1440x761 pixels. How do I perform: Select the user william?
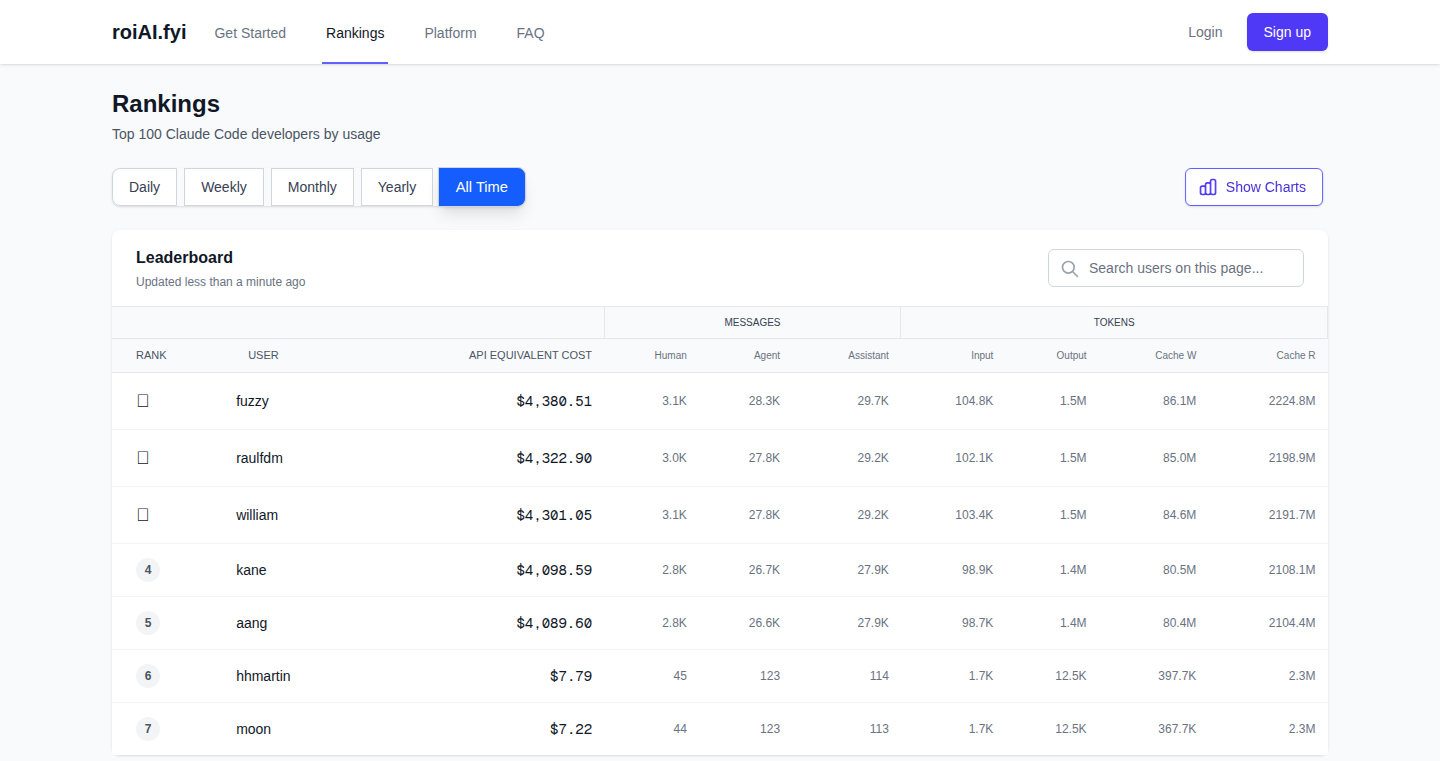pyautogui.click(x=257, y=515)
